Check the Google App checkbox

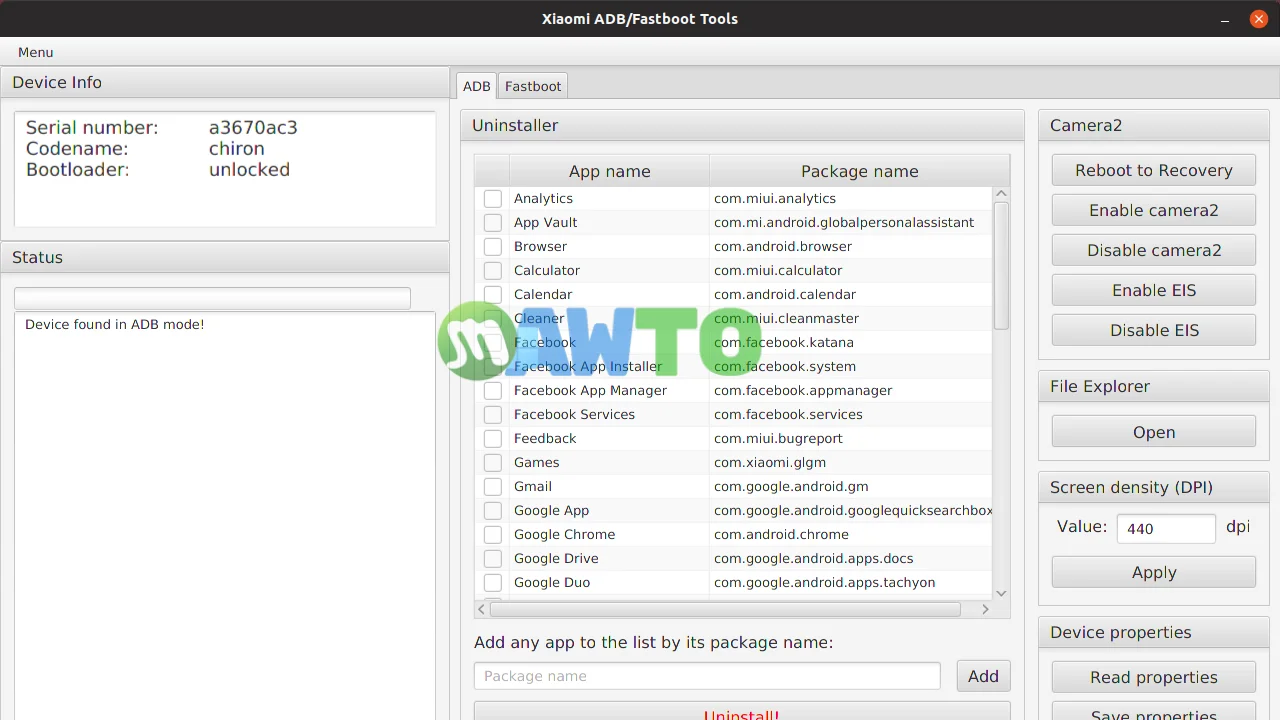pos(493,510)
